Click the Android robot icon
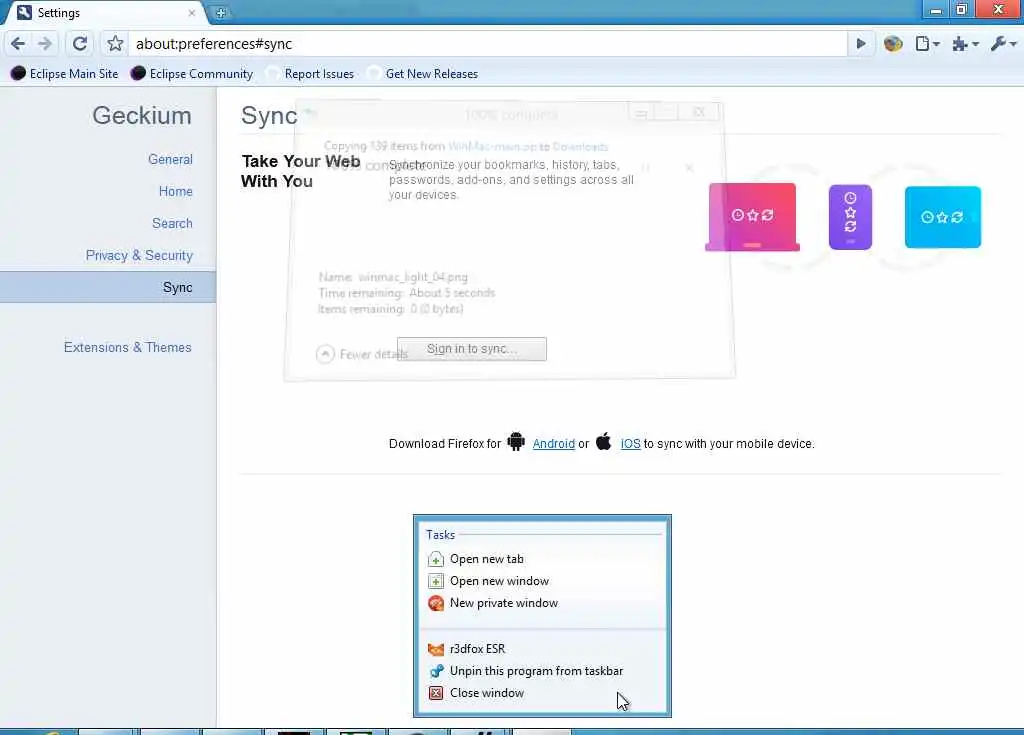The height and width of the screenshot is (735, 1024). click(516, 442)
